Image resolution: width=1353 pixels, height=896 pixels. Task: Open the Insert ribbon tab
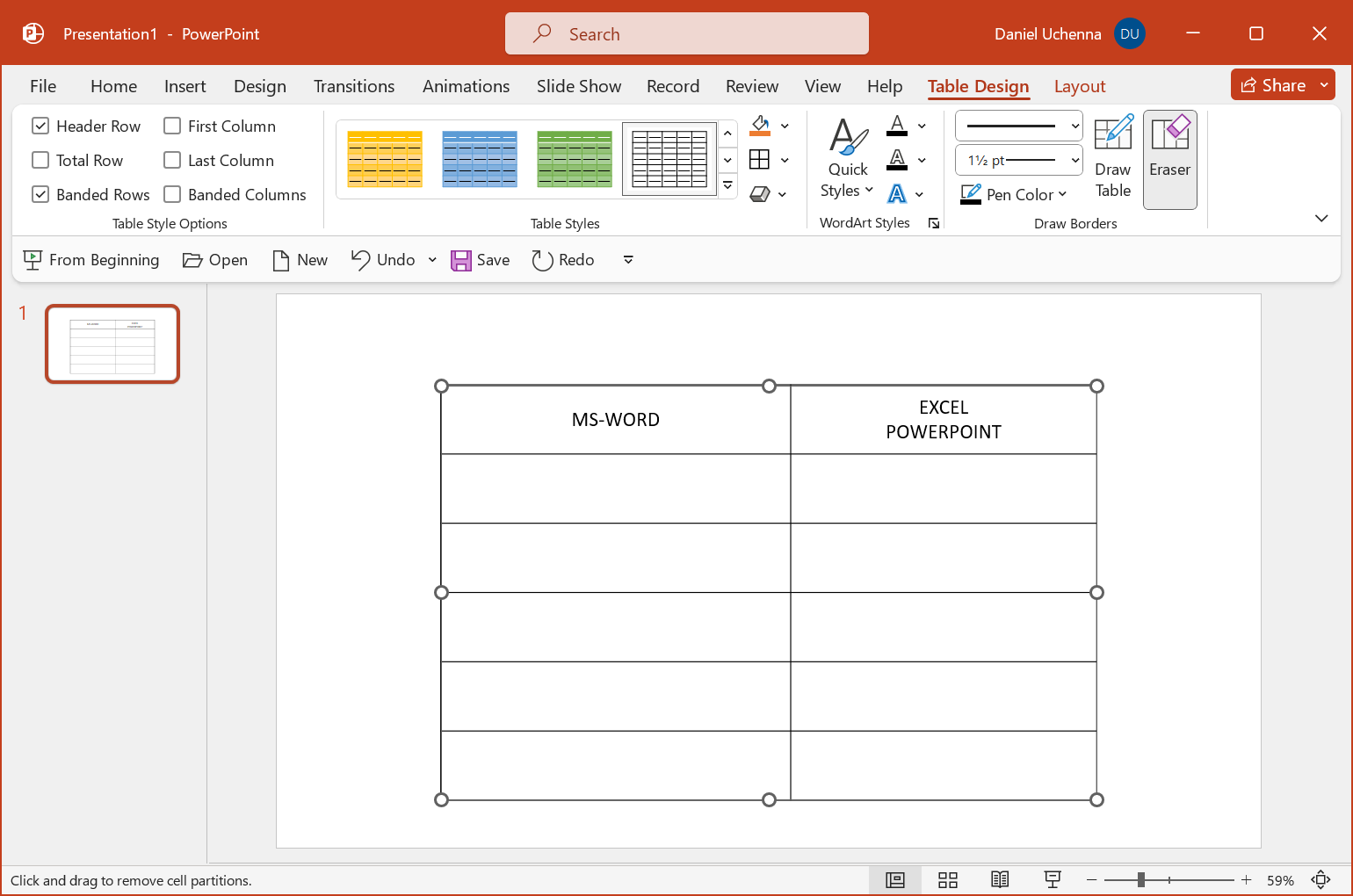(184, 86)
